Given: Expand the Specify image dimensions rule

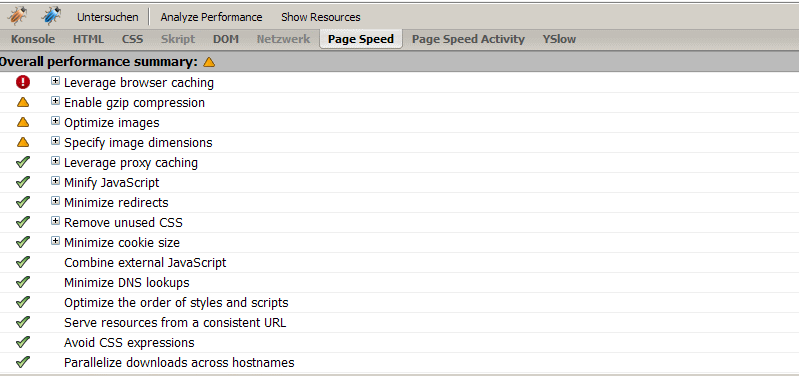Looking at the screenshot, I should coord(56,141).
